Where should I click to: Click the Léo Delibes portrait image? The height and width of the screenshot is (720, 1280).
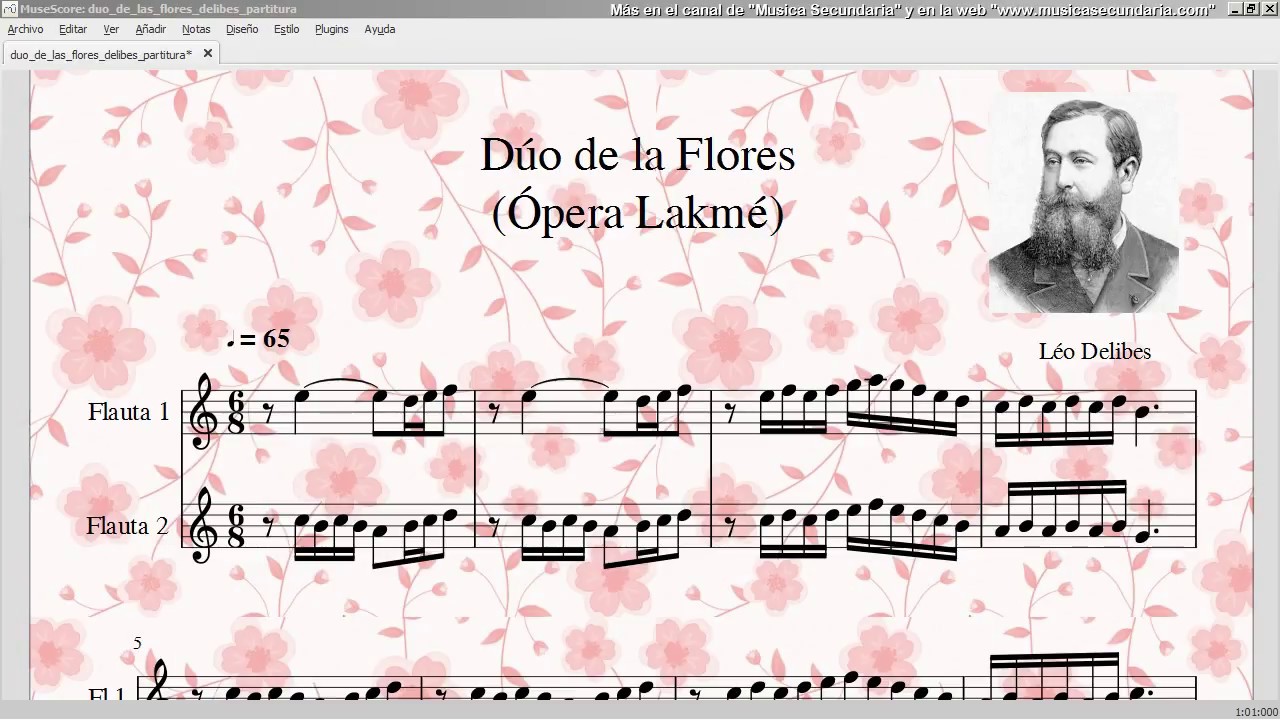[x=1083, y=203]
